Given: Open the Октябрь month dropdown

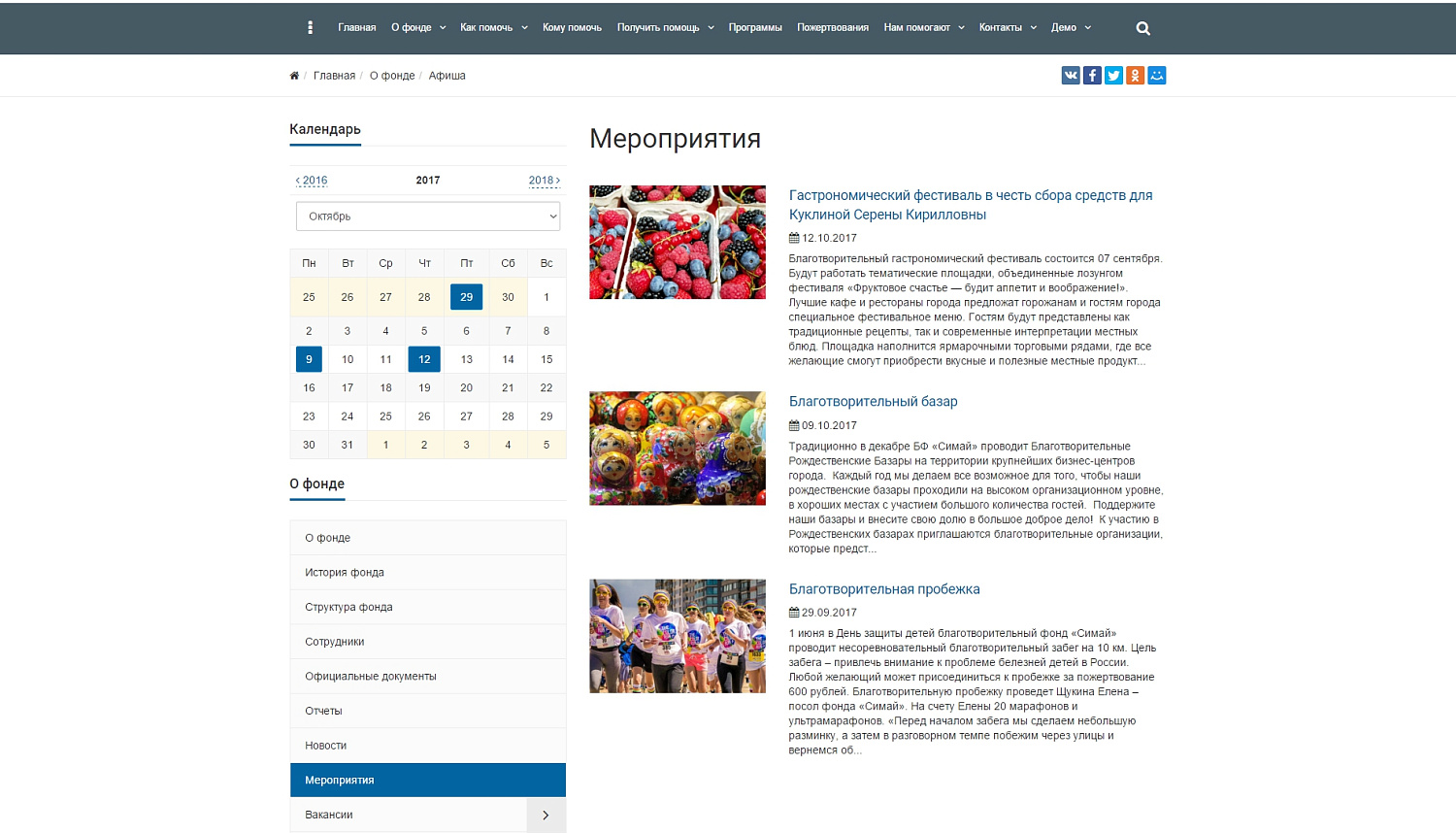Looking at the screenshot, I should click(428, 217).
